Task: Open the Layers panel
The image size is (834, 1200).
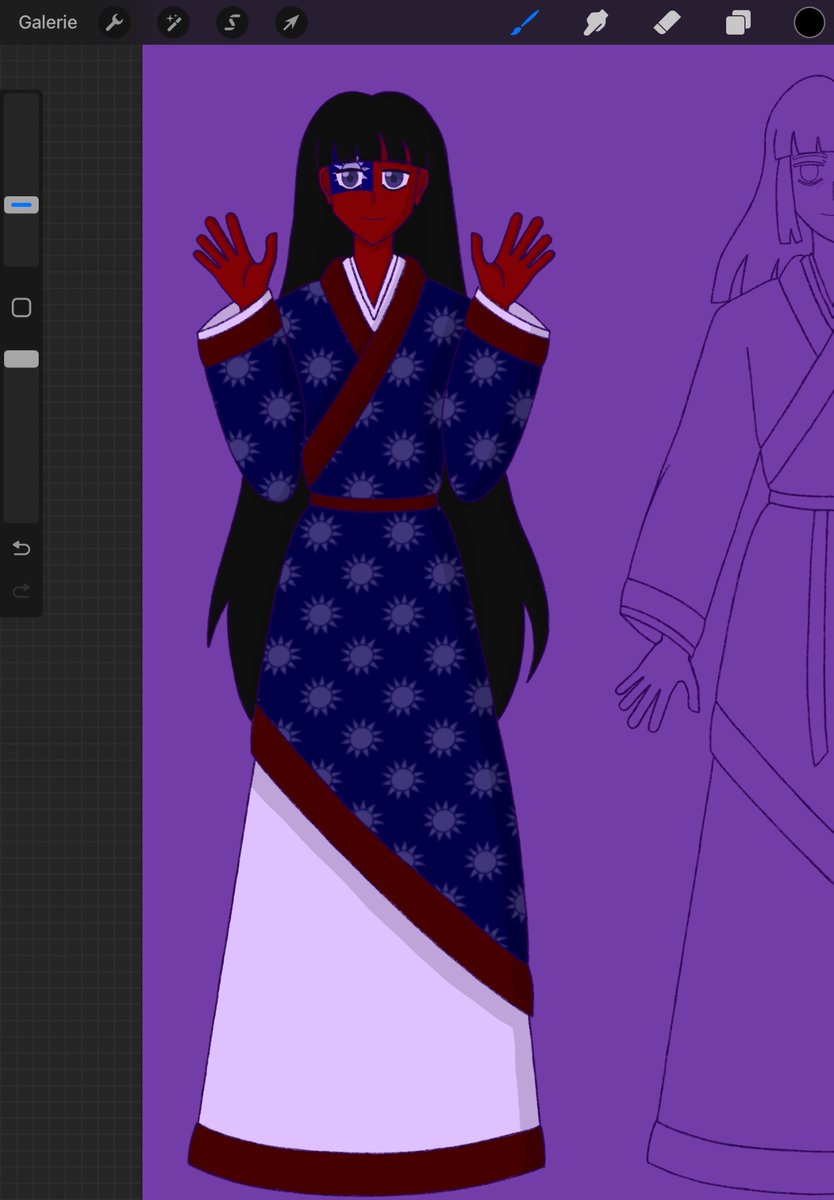Action: tap(737, 21)
